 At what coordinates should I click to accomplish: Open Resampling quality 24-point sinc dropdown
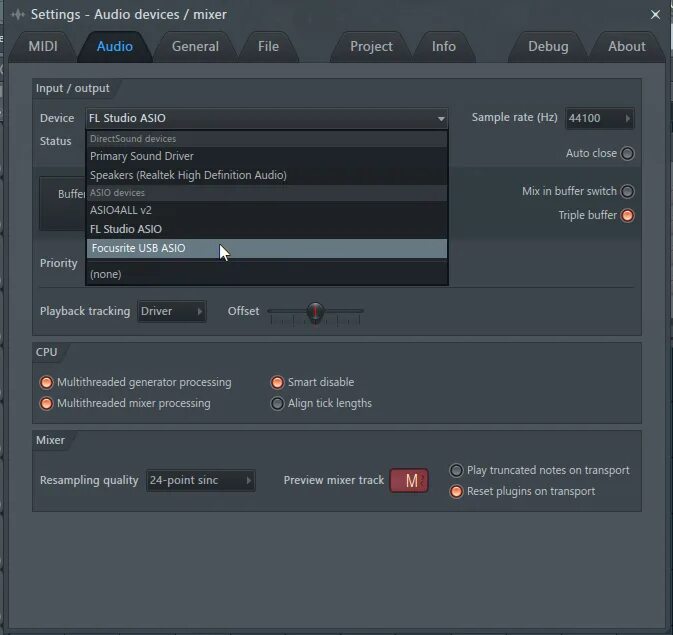pyautogui.click(x=200, y=480)
